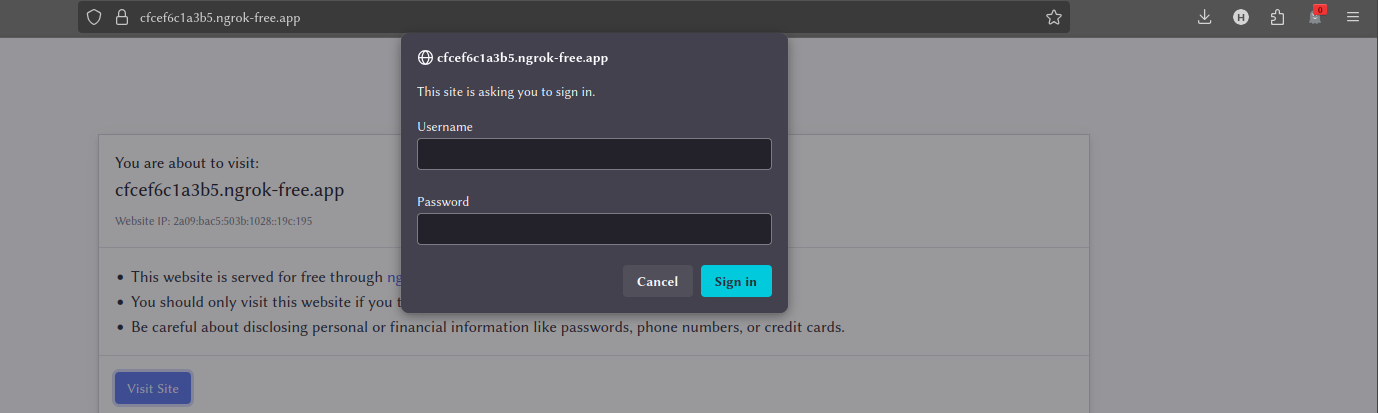Screen dimensions: 1378x413
Task: Focus the Username input field
Action: 594,154
